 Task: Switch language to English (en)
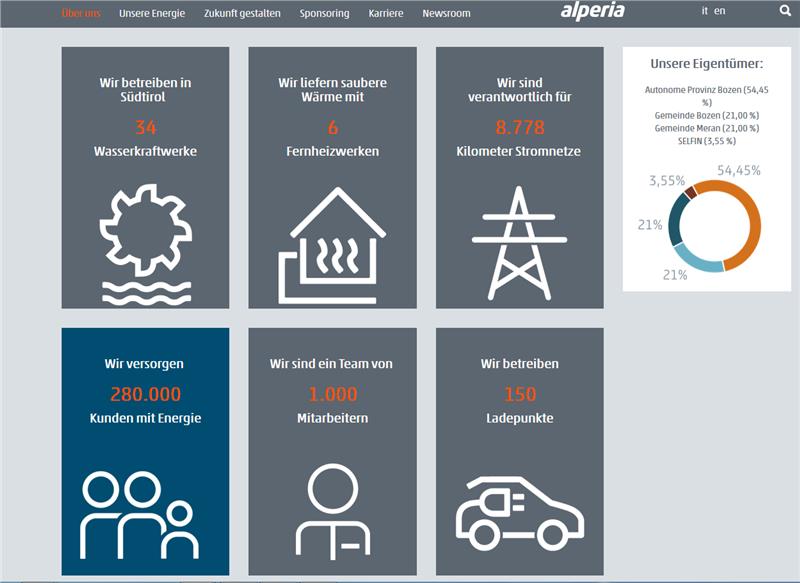tap(720, 12)
